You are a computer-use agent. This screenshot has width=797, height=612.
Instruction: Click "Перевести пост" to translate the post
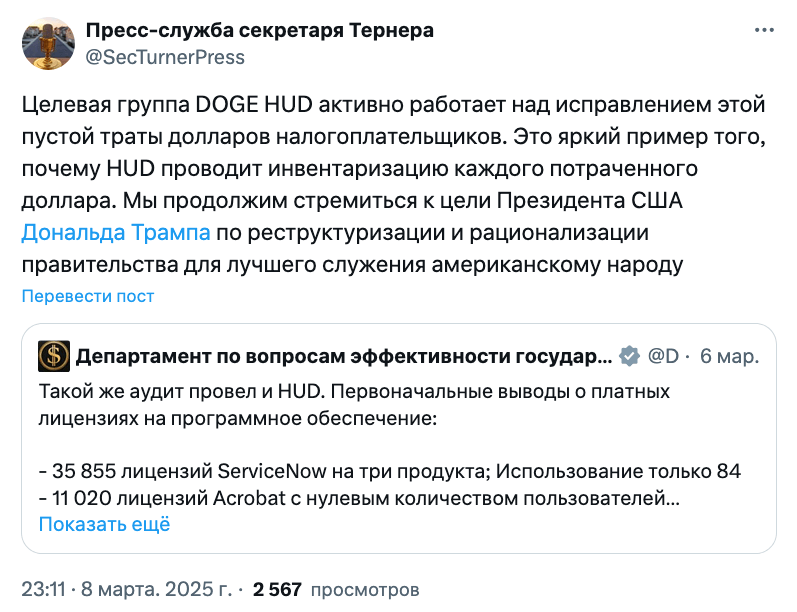tap(88, 296)
